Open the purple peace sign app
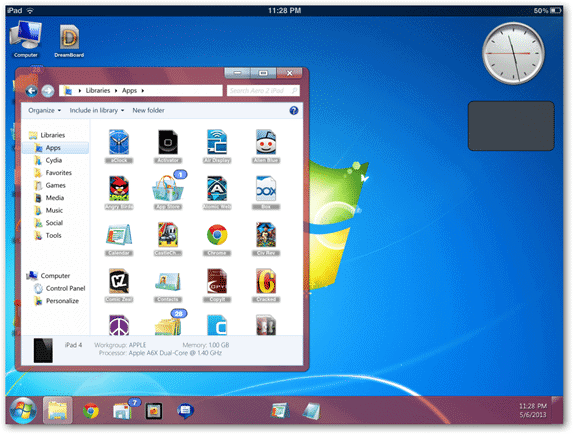Screen dimensions: 573x434 119,325
